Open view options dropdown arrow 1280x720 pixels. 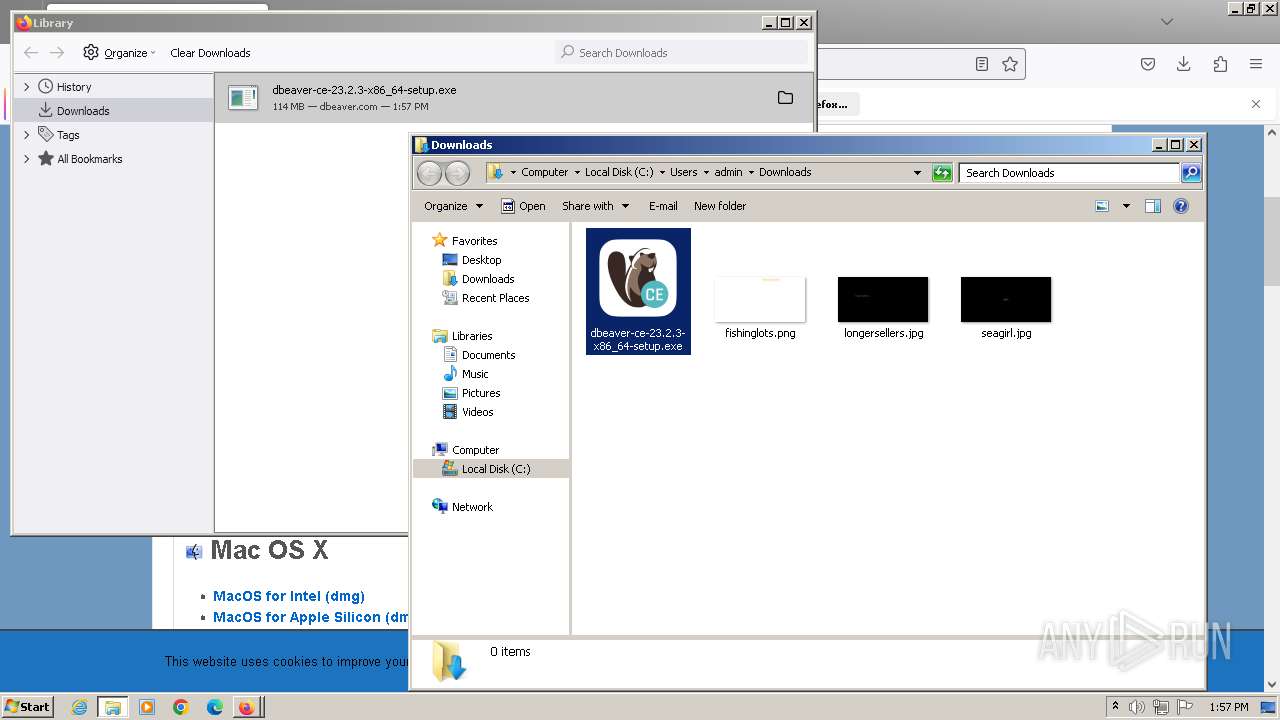[1126, 206]
